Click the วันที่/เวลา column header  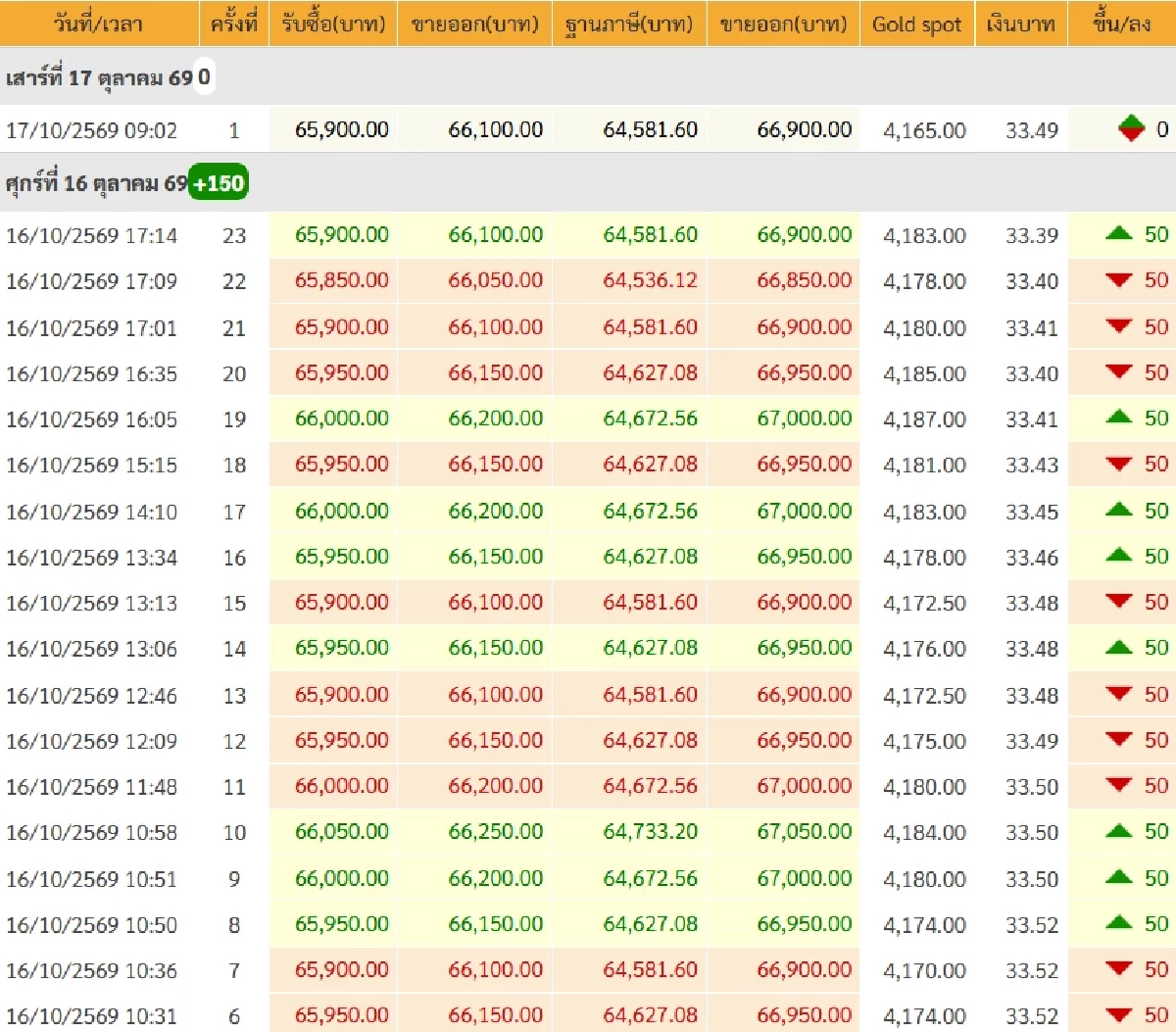pos(98,24)
